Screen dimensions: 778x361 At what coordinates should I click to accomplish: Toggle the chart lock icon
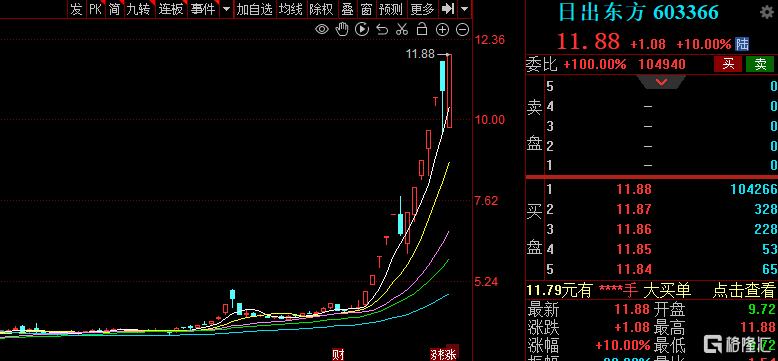pos(422,29)
